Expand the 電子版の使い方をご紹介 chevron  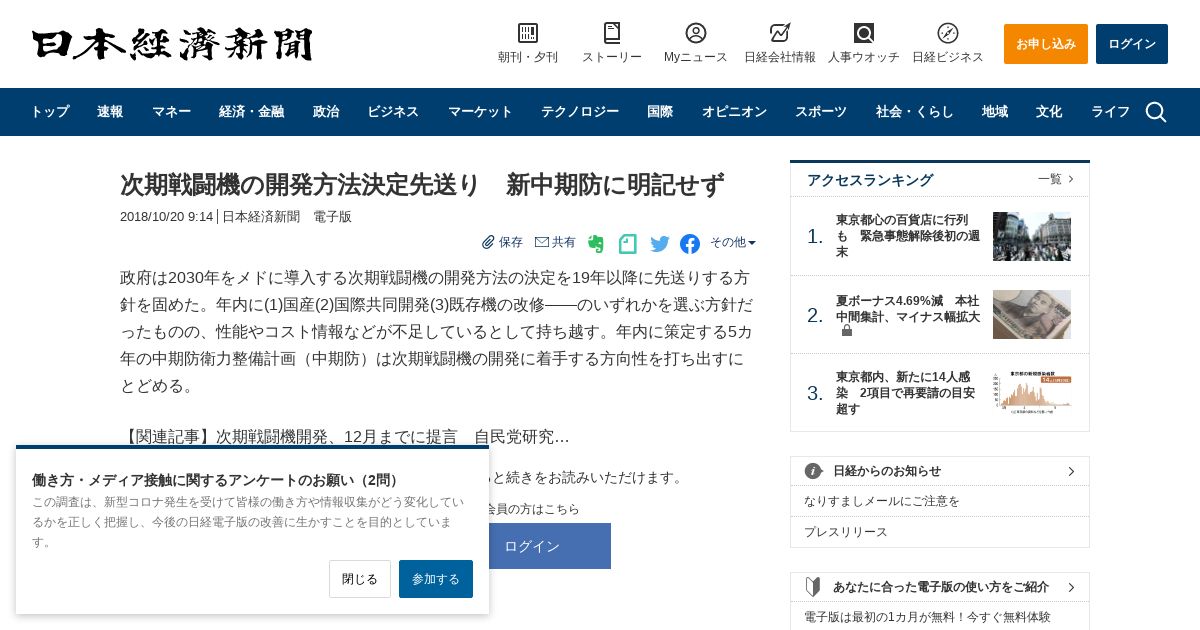pos(1071,587)
